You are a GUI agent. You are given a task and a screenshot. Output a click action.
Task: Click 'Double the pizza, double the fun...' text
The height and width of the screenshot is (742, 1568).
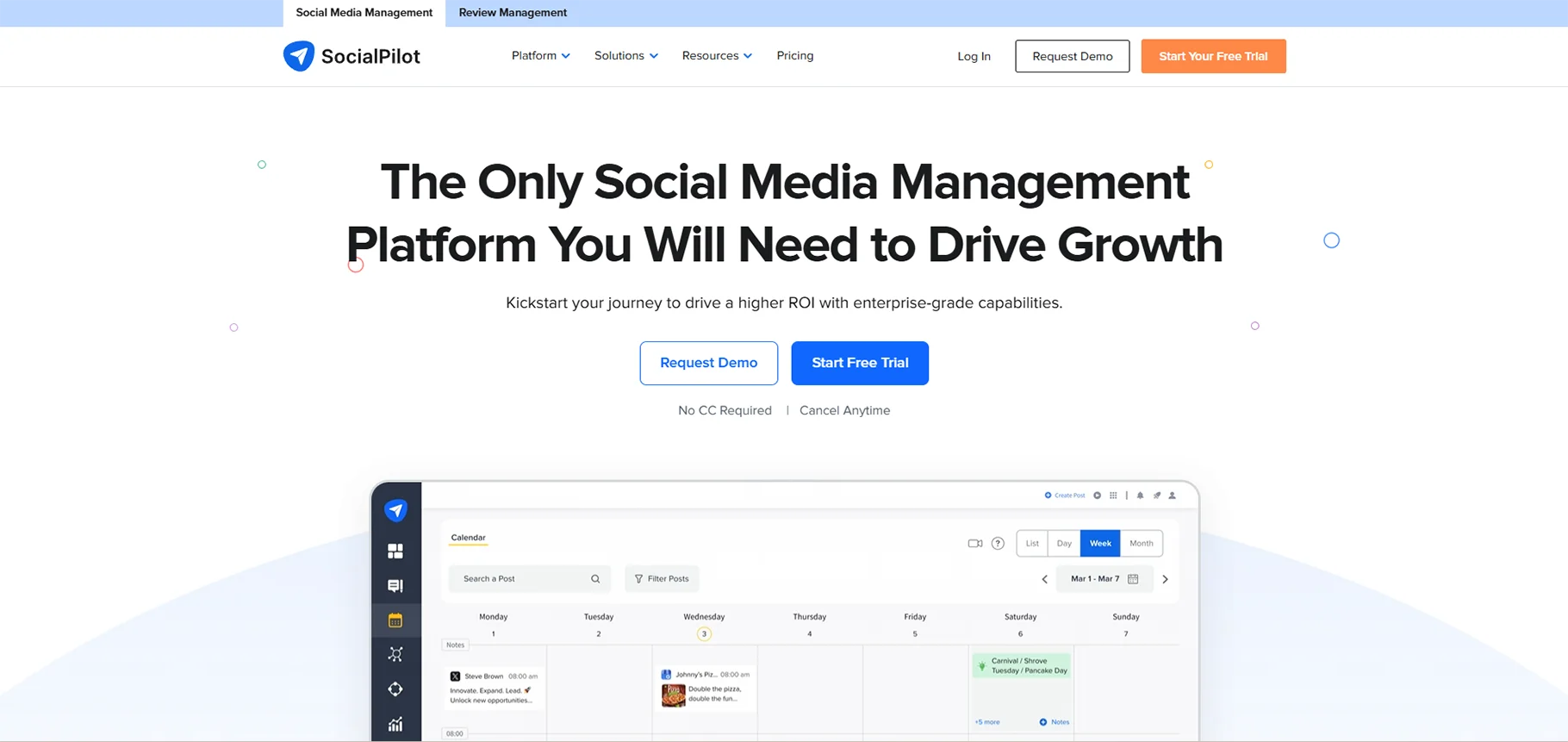coord(714,695)
